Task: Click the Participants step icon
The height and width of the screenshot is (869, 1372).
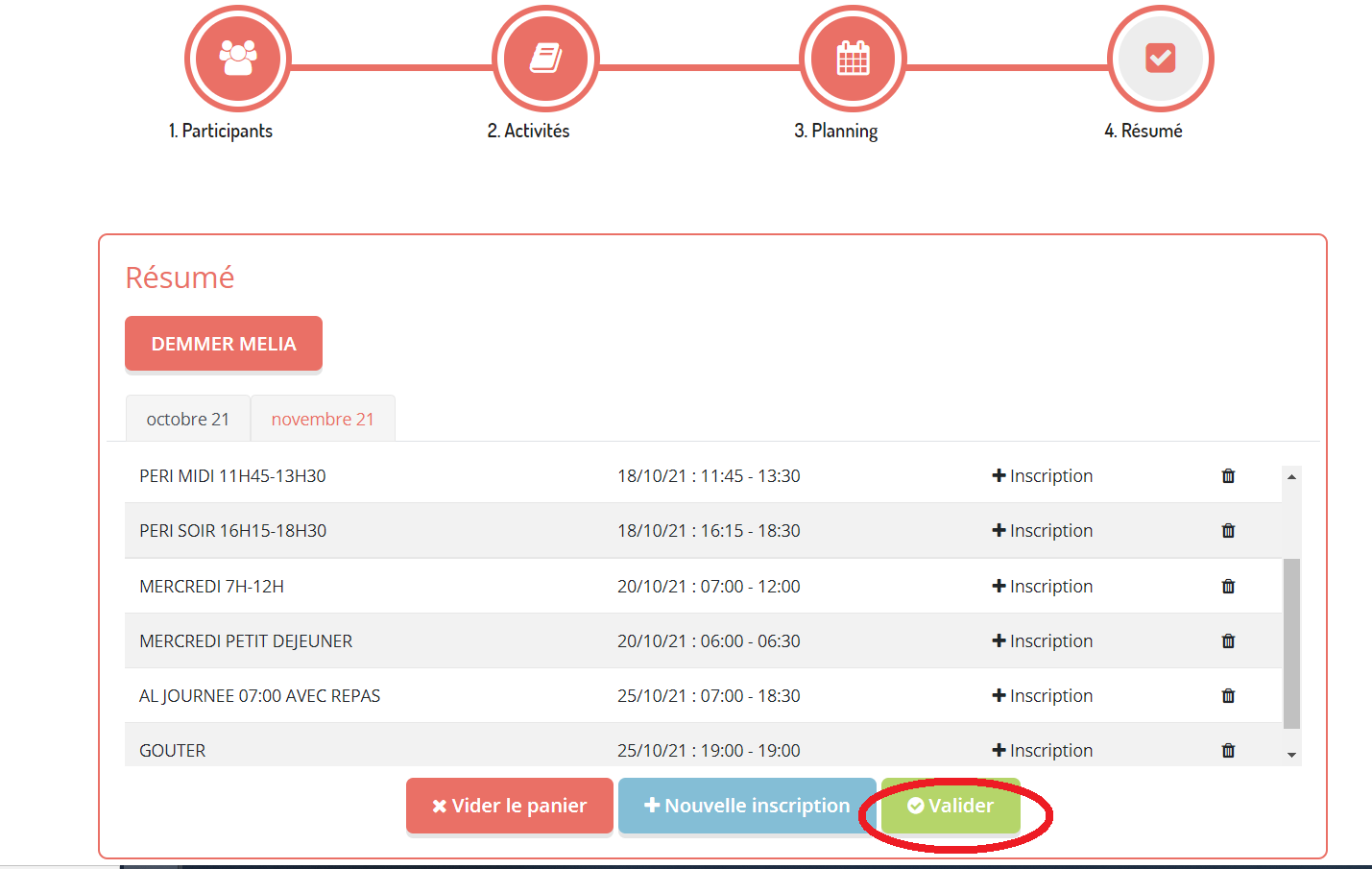Action: pos(237,59)
